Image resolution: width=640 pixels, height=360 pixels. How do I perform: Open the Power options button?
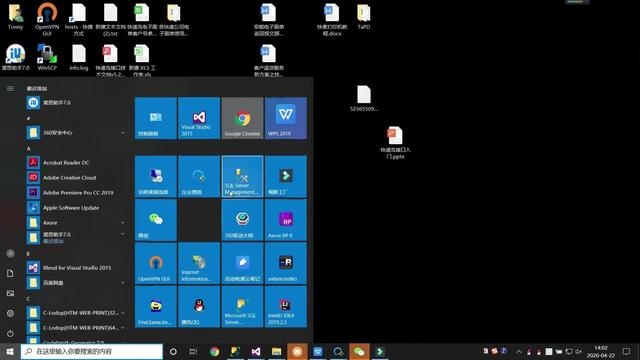[x=10, y=333]
